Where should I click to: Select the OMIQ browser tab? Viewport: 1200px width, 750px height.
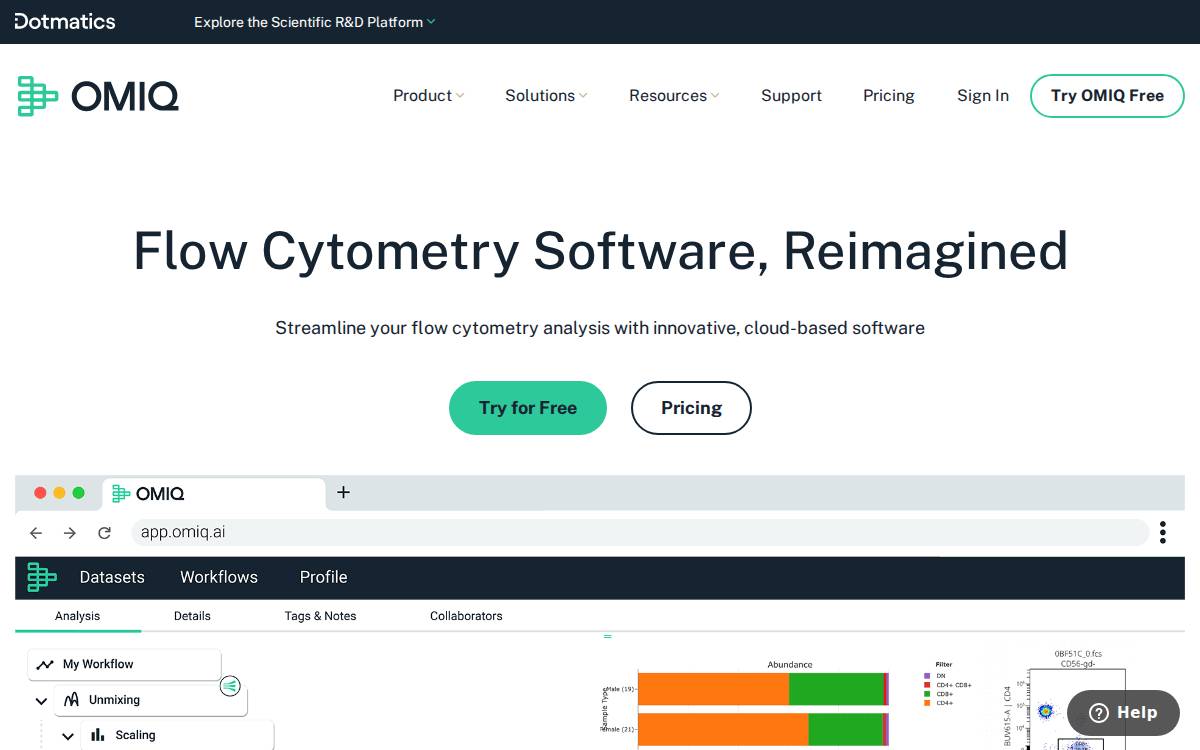[x=214, y=494]
